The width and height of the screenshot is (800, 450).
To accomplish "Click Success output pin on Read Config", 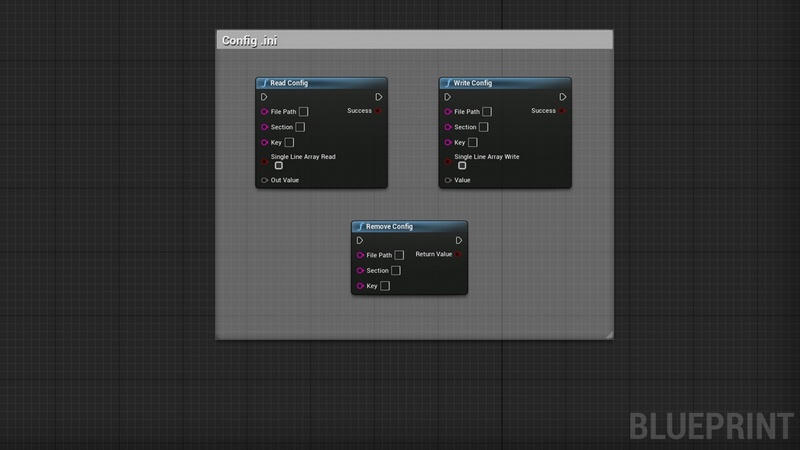I will pyautogui.click(x=379, y=111).
